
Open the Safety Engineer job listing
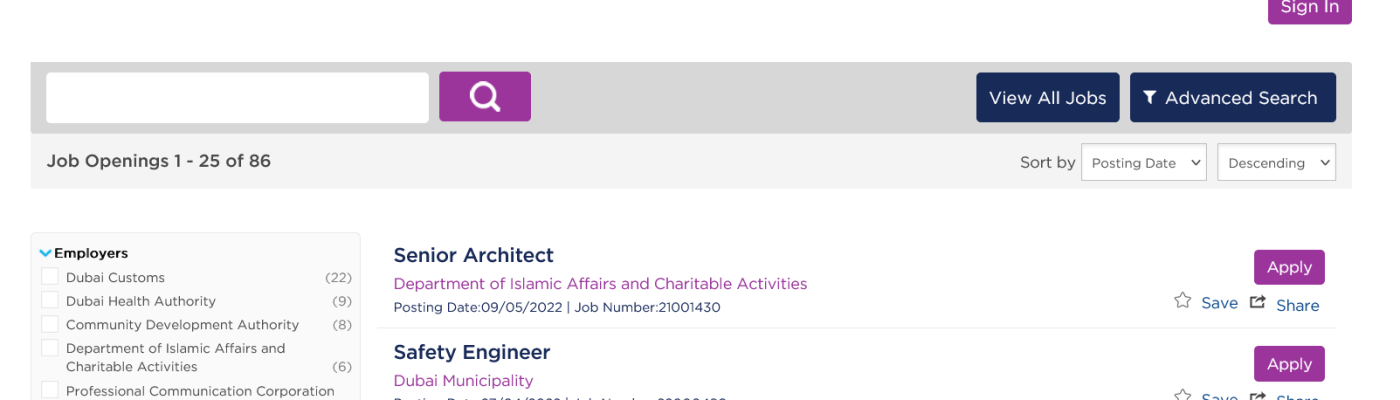pos(472,352)
